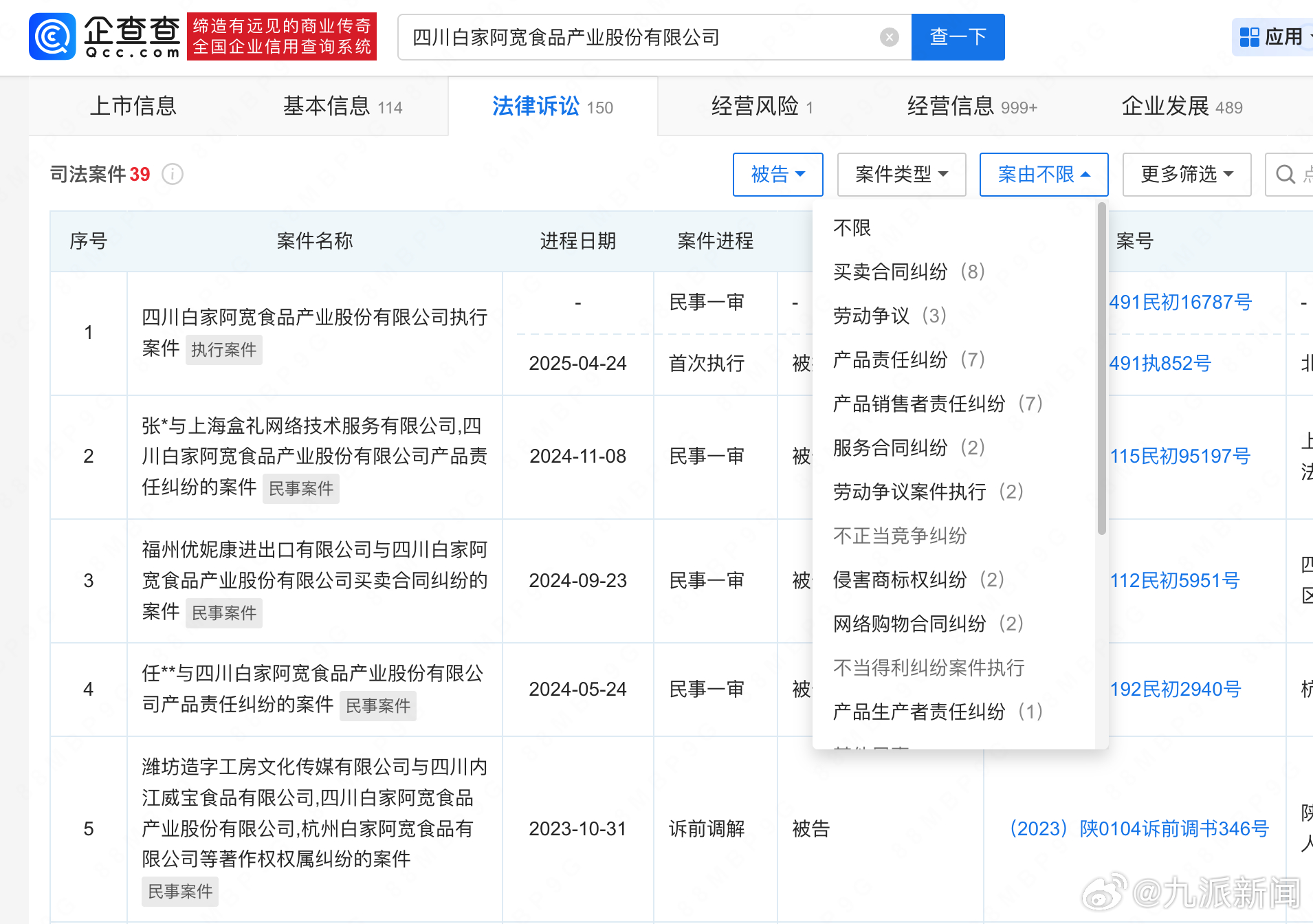
Task: Switch to the 基本信息 tab
Action: pyautogui.click(x=342, y=107)
